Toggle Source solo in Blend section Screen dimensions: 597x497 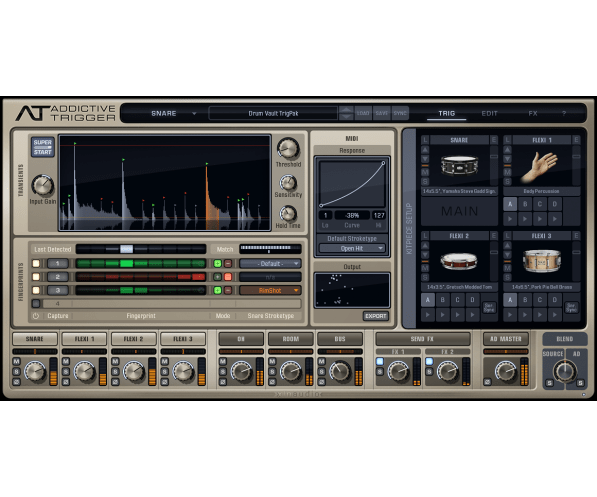pyautogui.click(x=549, y=383)
